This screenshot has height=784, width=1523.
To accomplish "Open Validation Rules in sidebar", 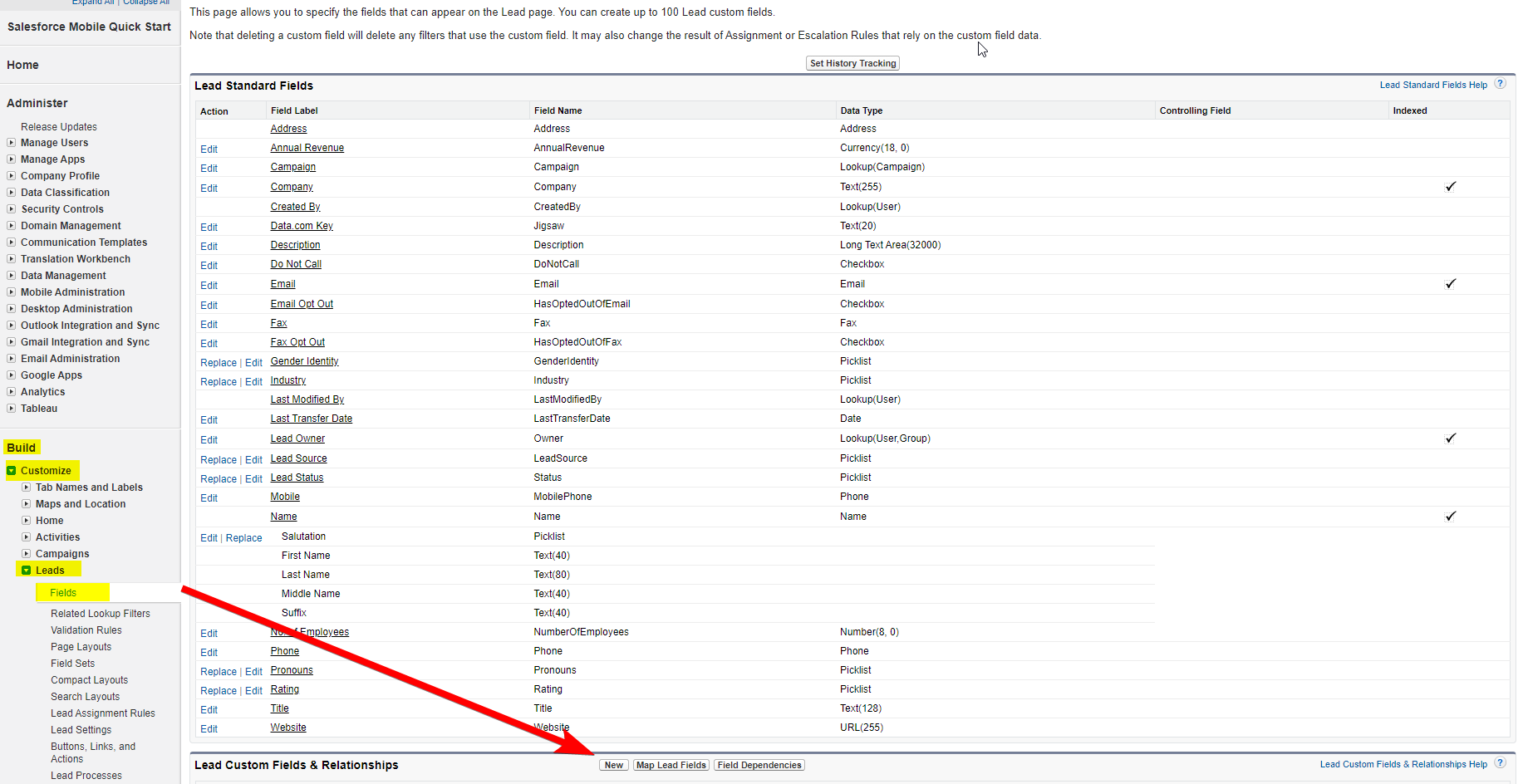I will click(86, 630).
